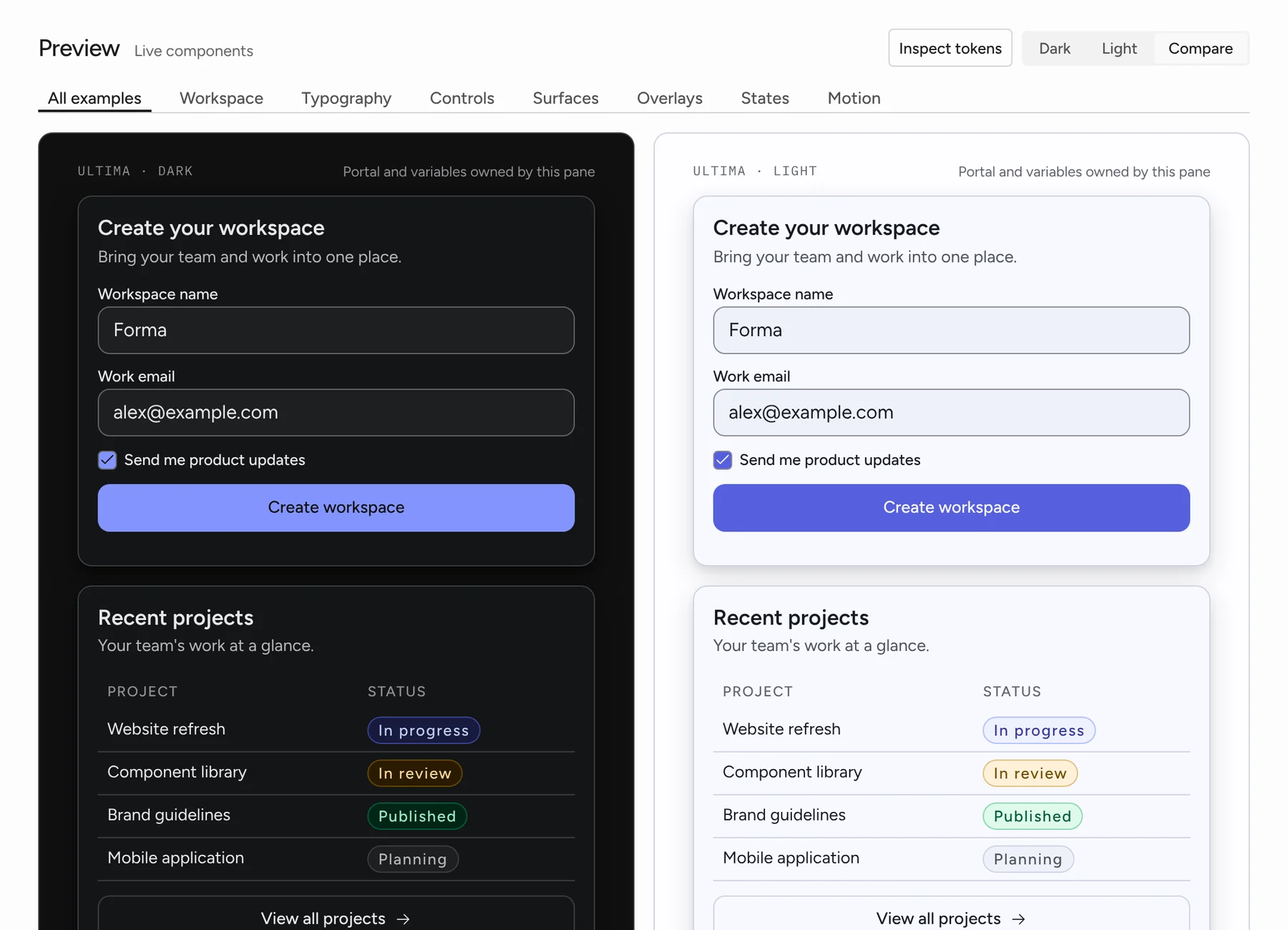Click Published badge in light pane

point(1033,816)
